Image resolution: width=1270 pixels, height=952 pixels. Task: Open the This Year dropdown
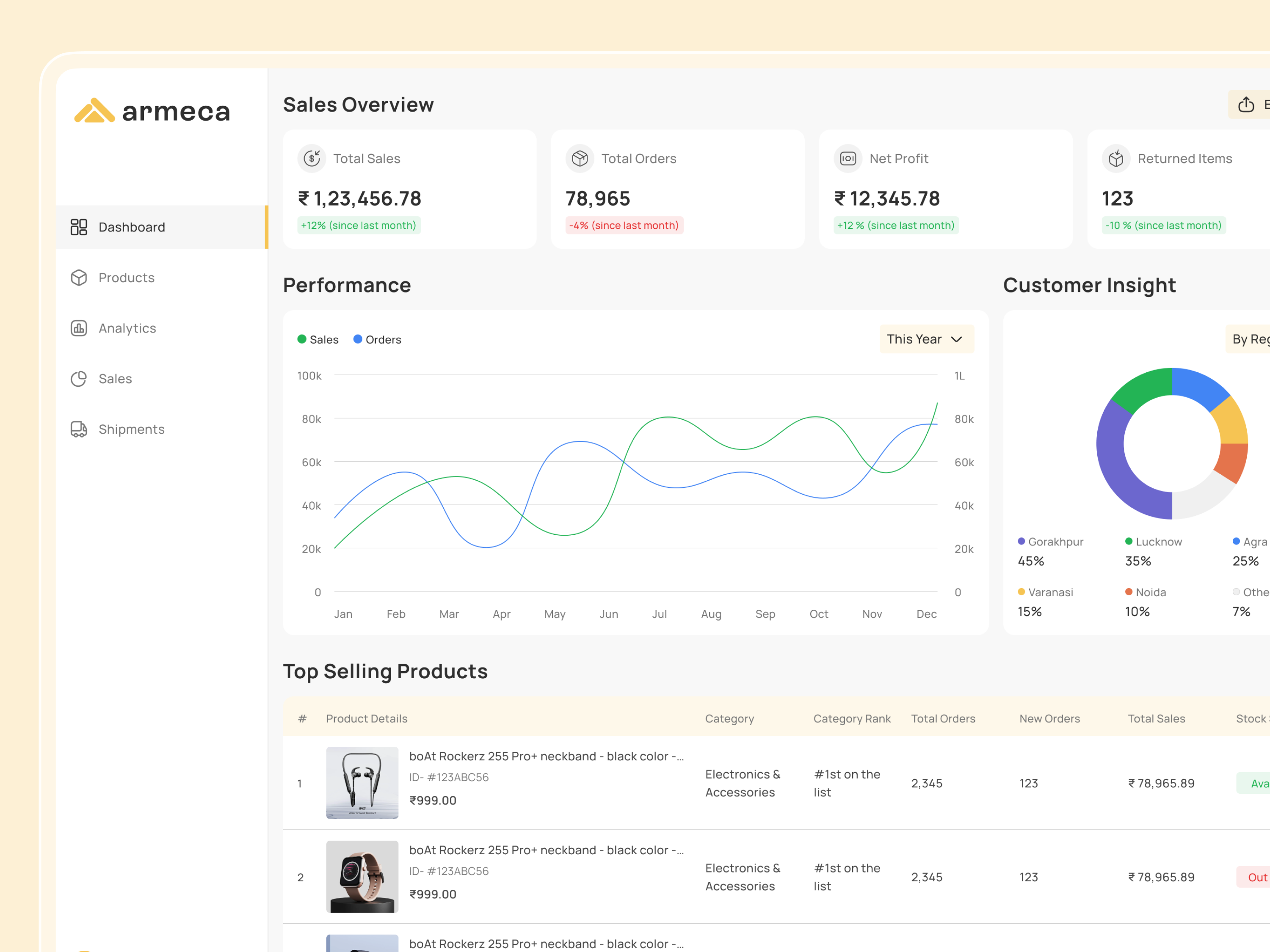[925, 338]
